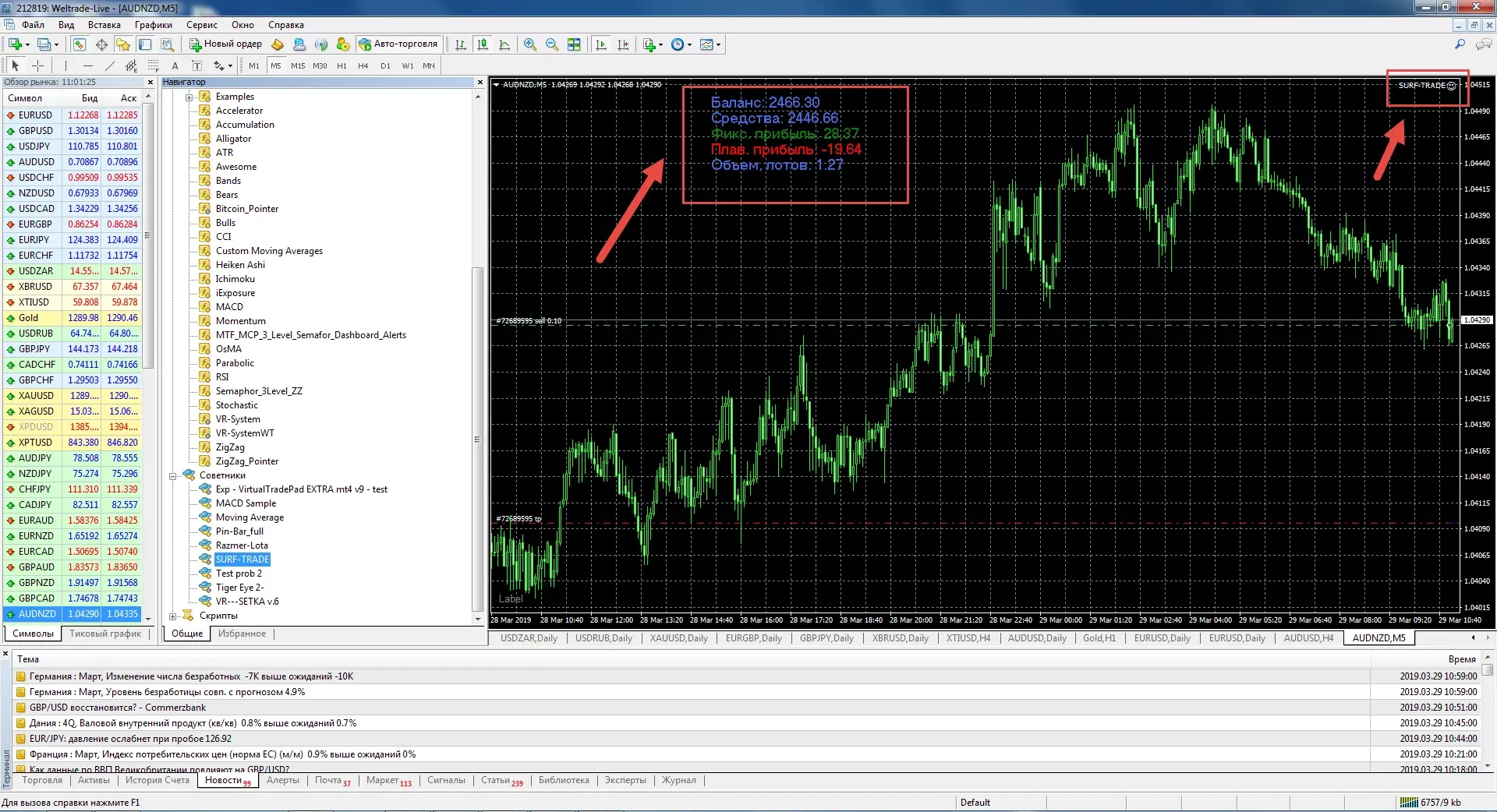Zoom out on the chart
1497x812 pixels.
point(552,44)
